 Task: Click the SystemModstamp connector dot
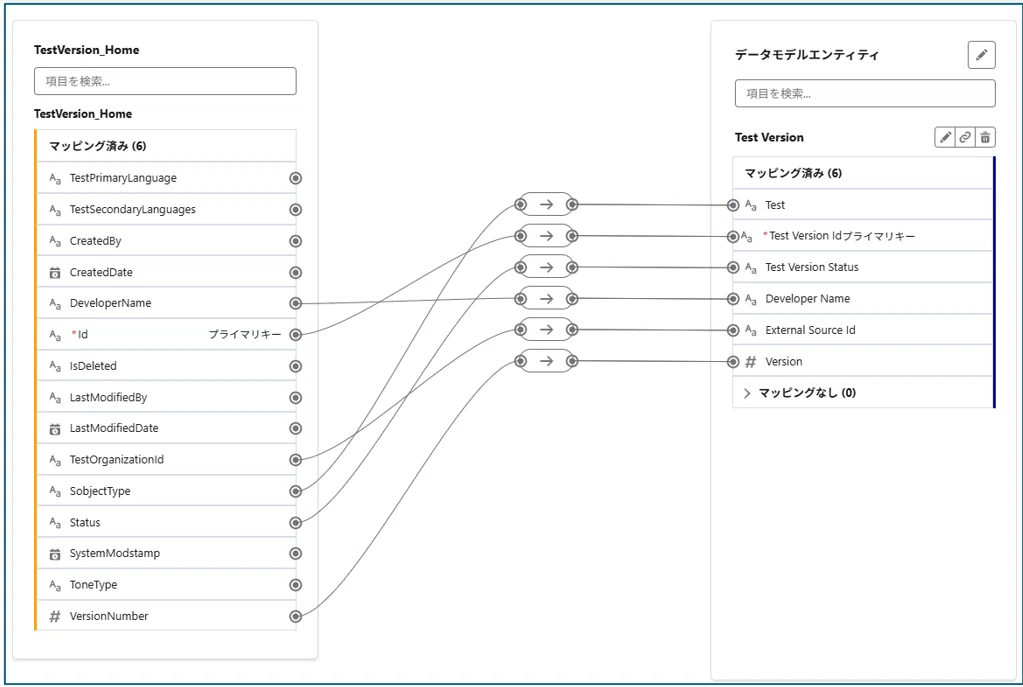coord(296,553)
